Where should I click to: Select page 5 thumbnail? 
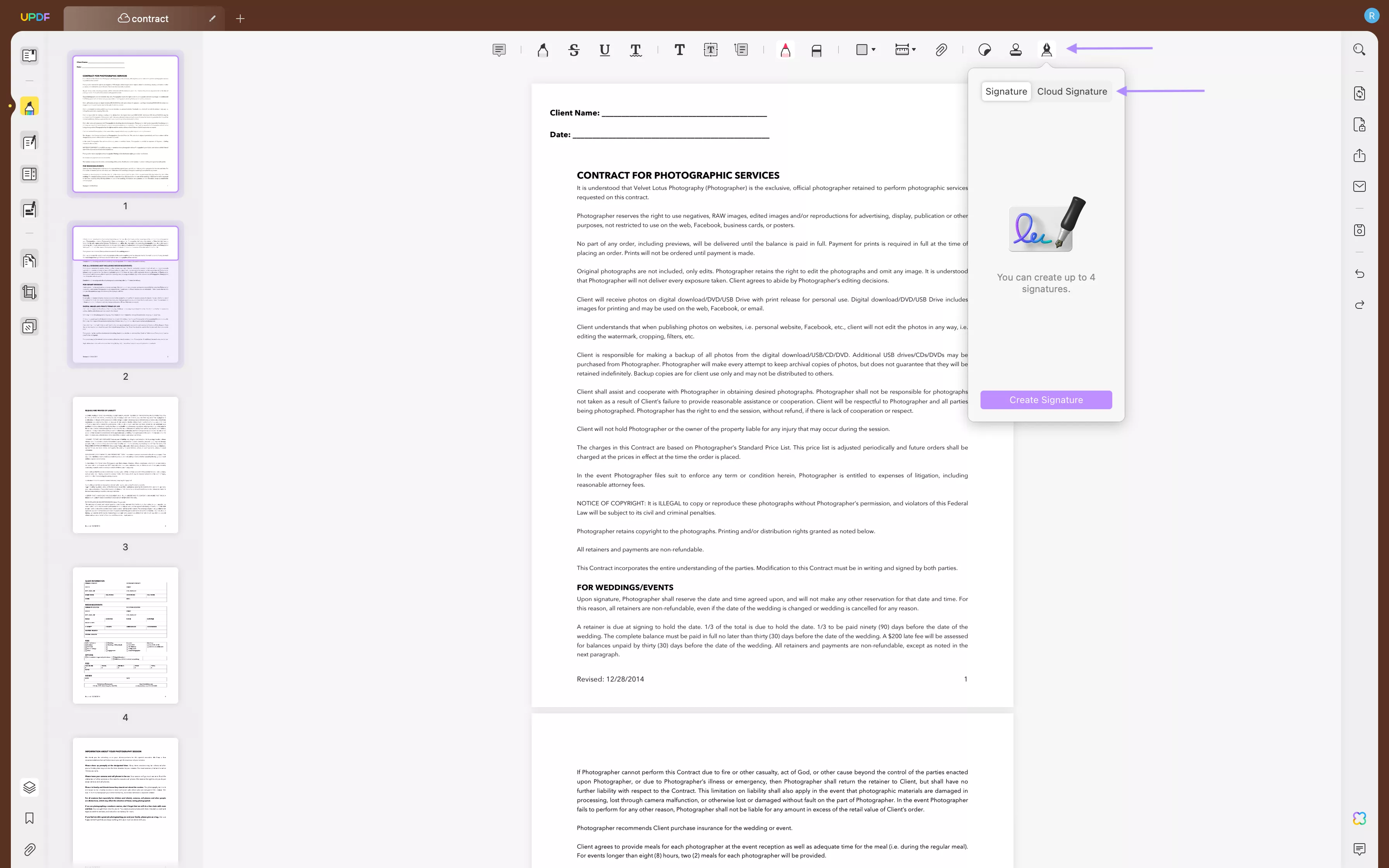pos(125,803)
